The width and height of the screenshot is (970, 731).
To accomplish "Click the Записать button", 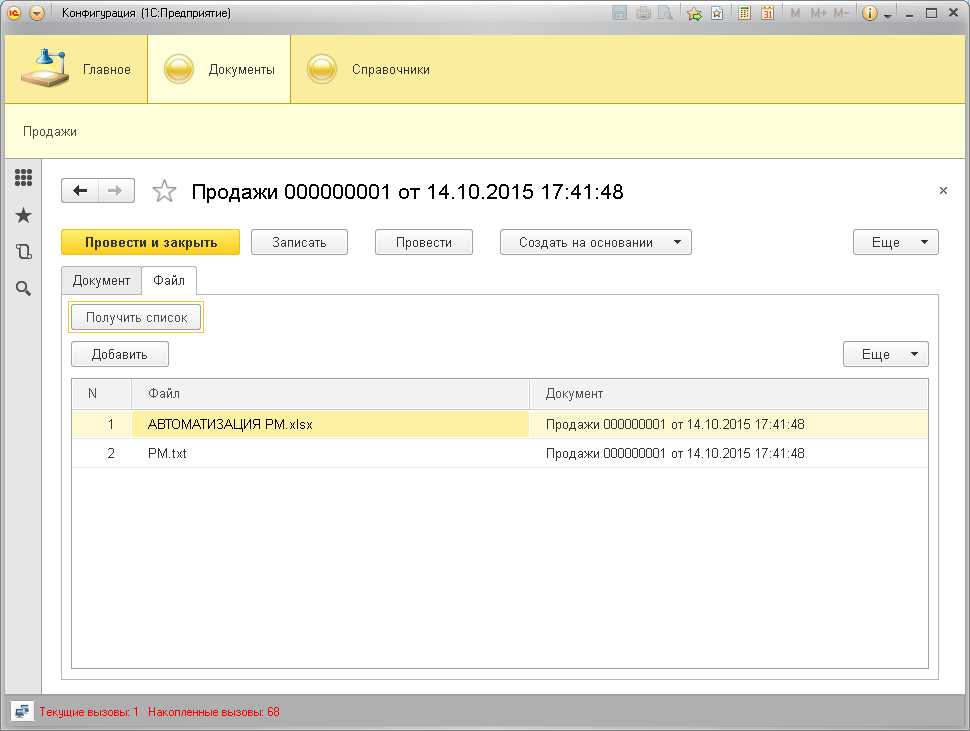I will click(299, 242).
